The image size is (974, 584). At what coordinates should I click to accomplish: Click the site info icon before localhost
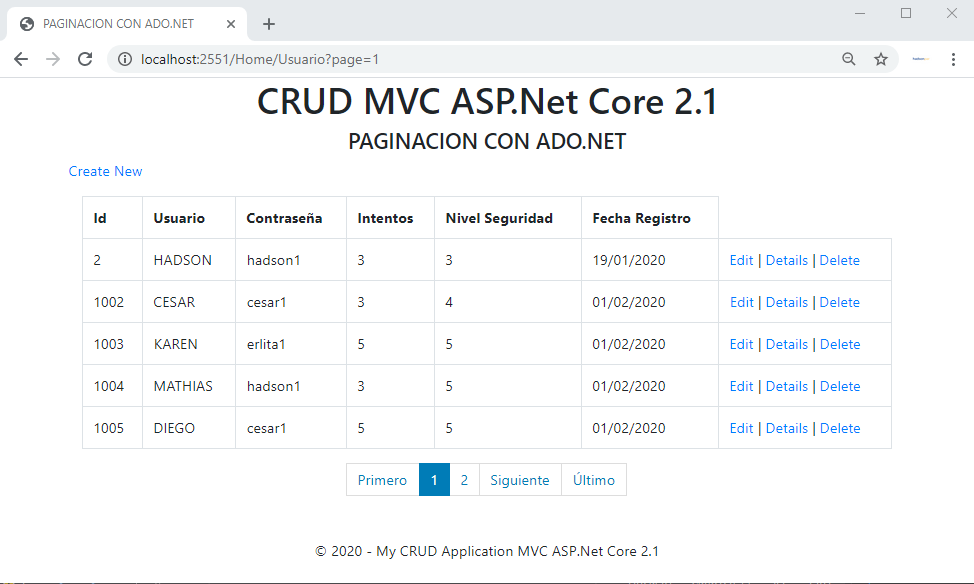[125, 59]
